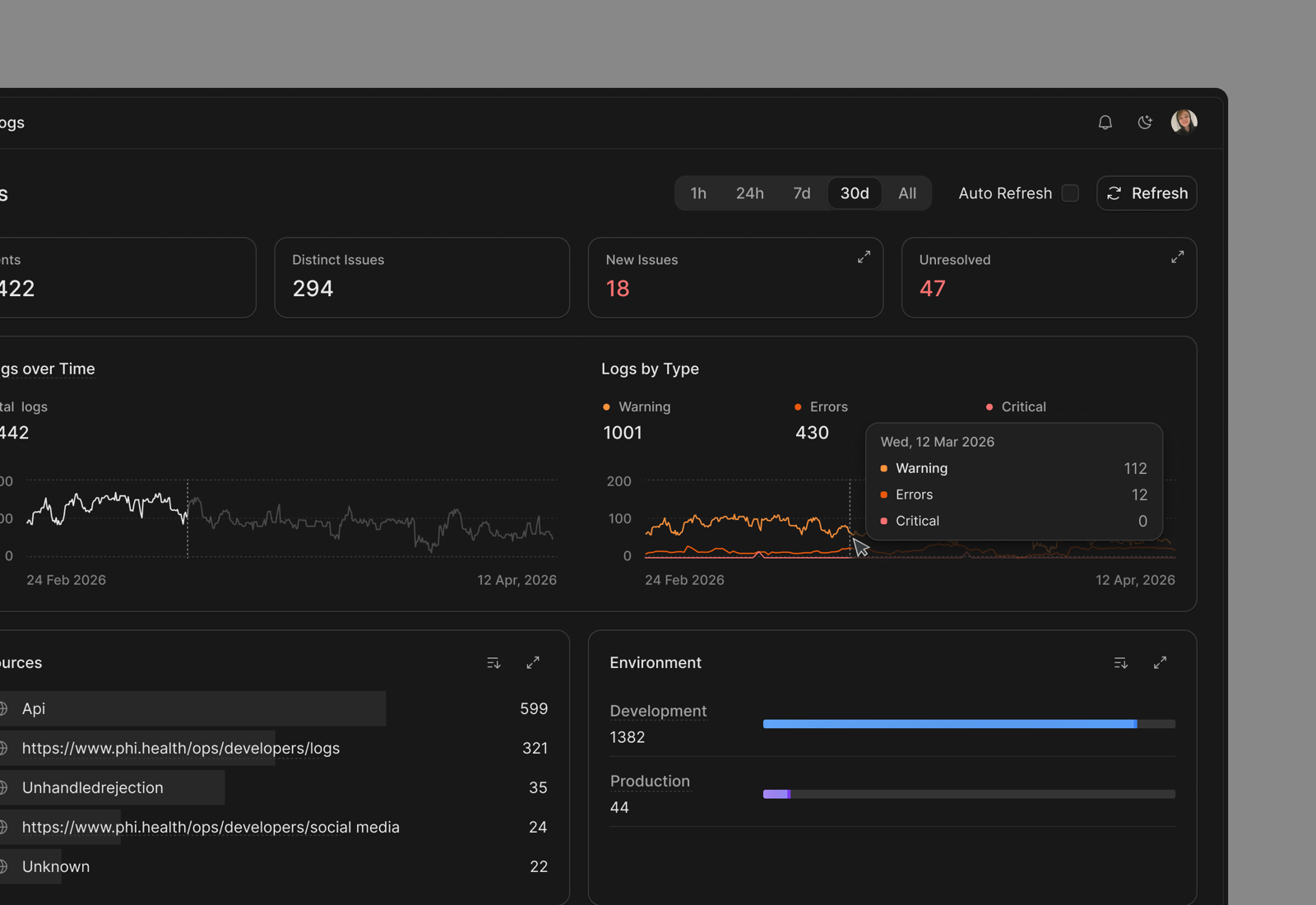Click the Refresh circular arrows icon
This screenshot has width=1316, height=905.
point(1114,193)
